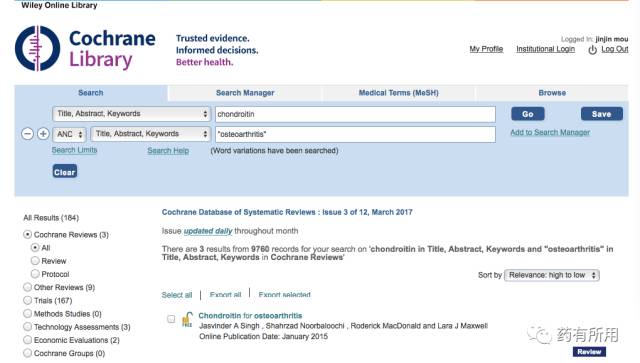Select Cochrane Groups (0) radio button
640x363 pixels.
(x=27, y=353)
